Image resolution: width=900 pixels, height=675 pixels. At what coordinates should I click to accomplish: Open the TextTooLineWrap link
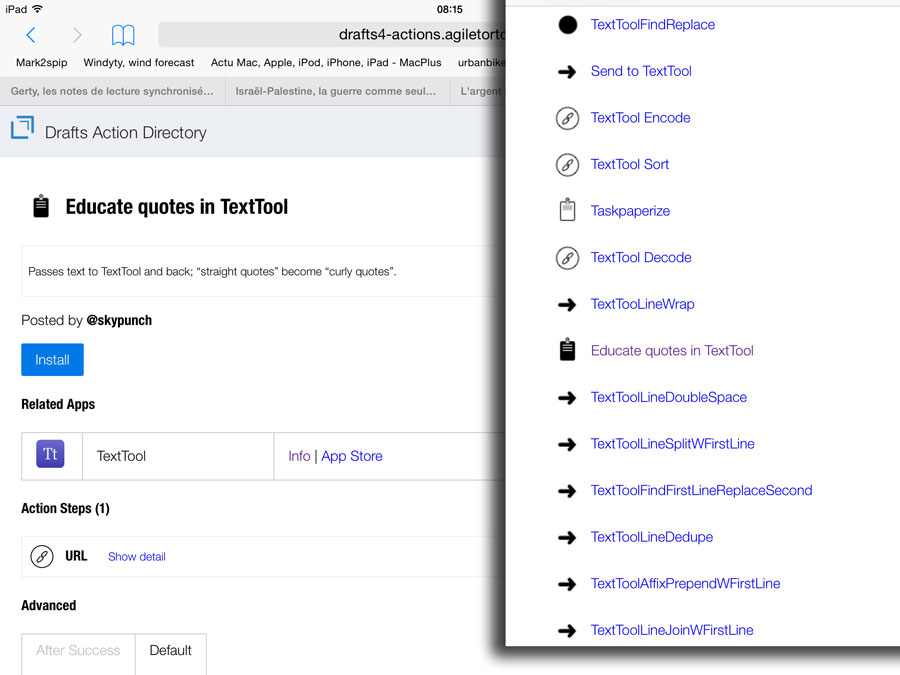[x=642, y=304]
